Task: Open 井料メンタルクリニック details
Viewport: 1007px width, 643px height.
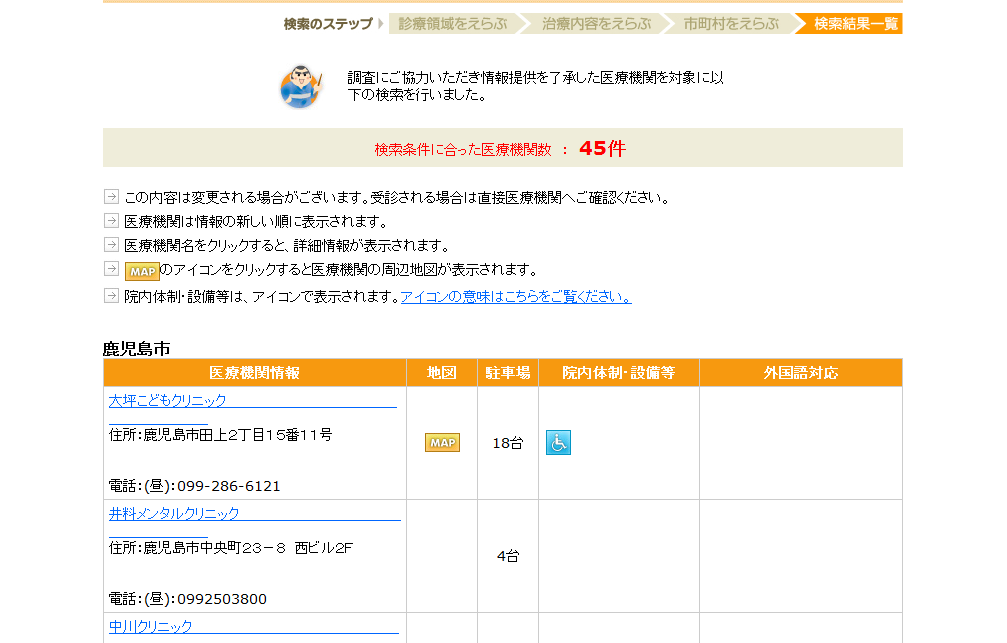Action: [174, 513]
